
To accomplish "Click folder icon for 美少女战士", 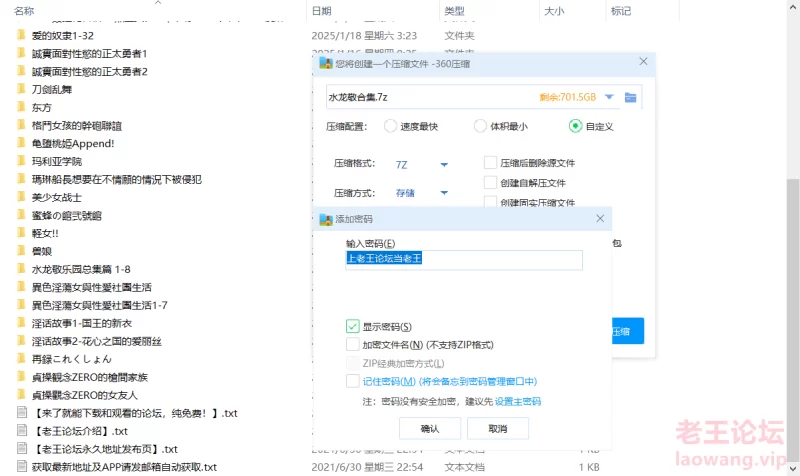I will [x=21, y=197].
